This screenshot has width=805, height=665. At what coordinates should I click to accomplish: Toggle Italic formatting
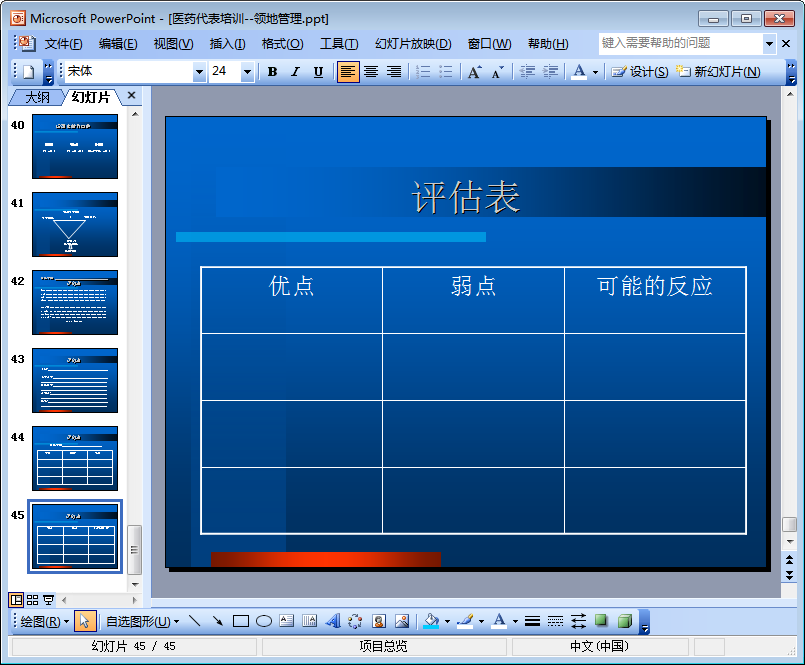295,72
